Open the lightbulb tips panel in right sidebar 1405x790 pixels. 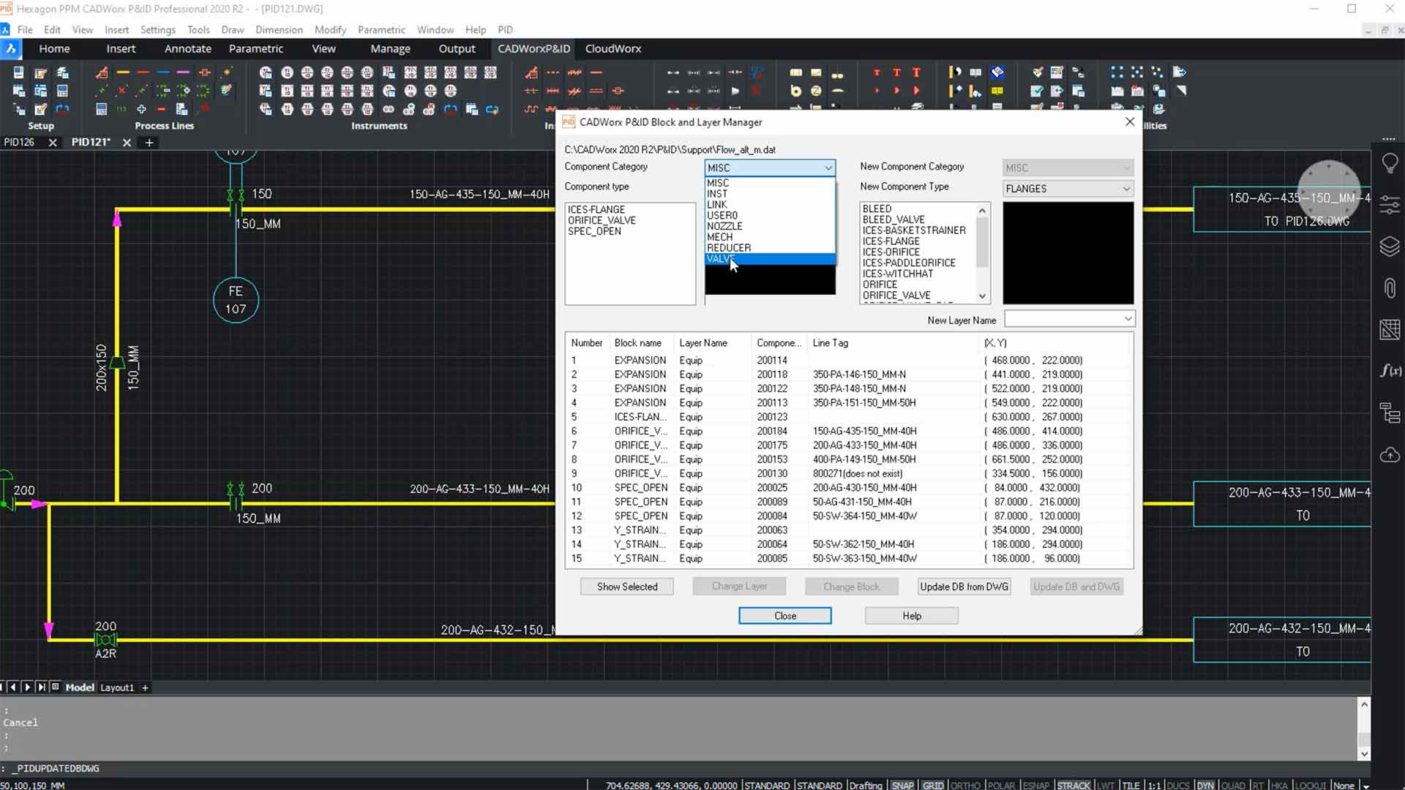click(x=1389, y=163)
